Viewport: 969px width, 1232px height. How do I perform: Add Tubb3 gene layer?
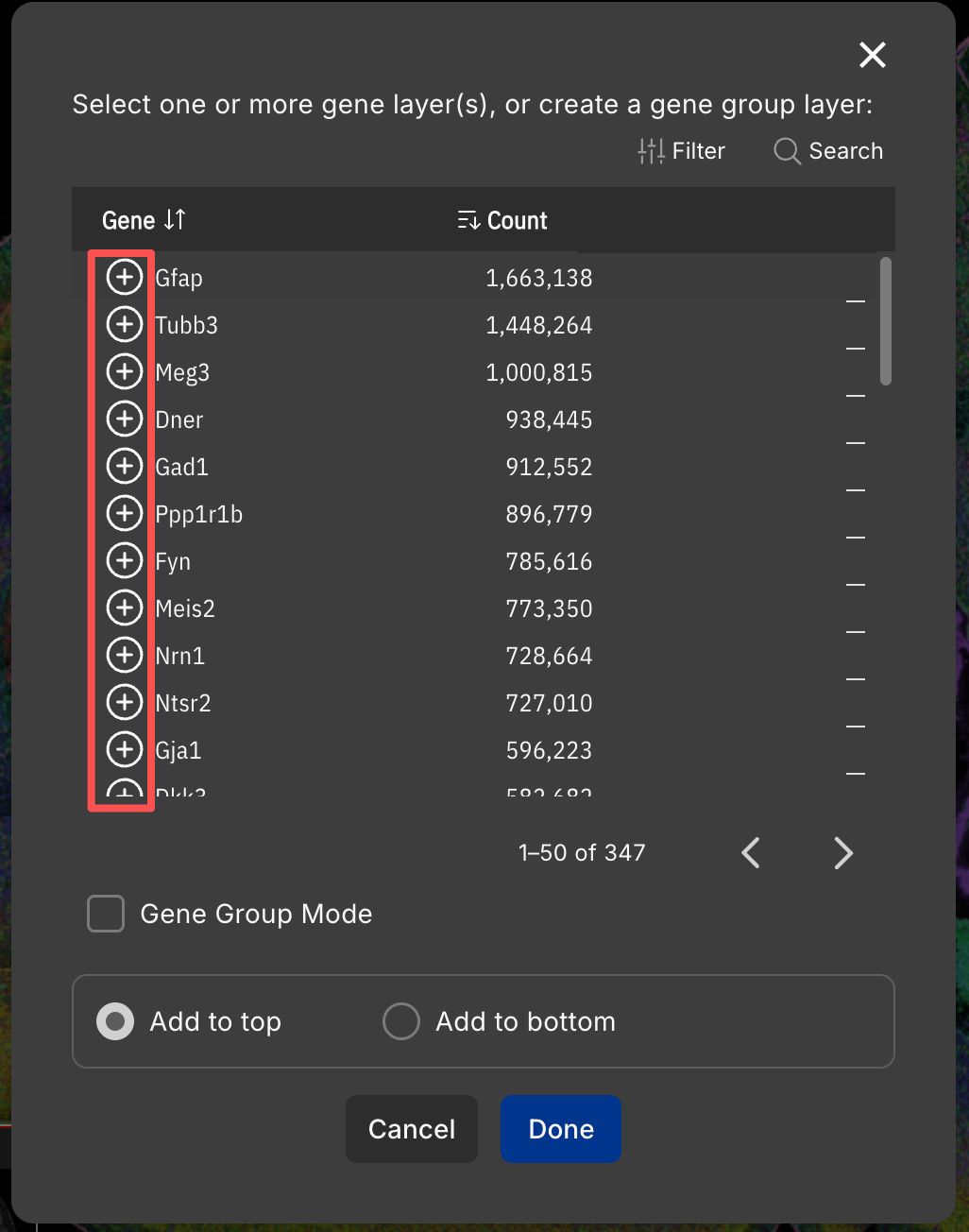point(124,324)
